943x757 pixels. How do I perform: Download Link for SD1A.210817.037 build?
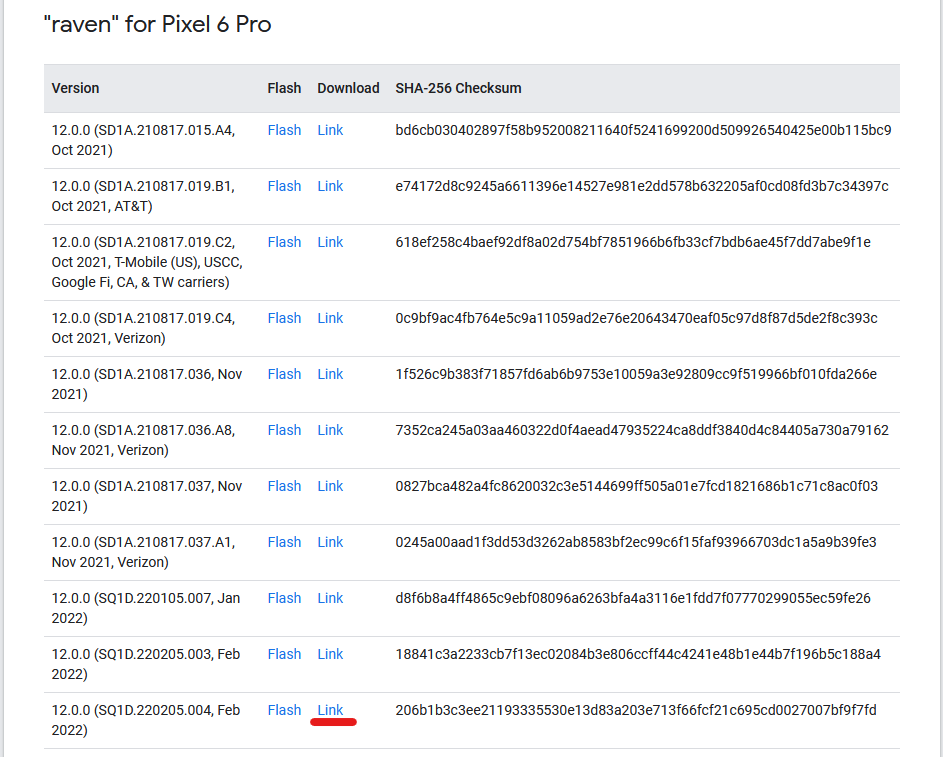[330, 485]
